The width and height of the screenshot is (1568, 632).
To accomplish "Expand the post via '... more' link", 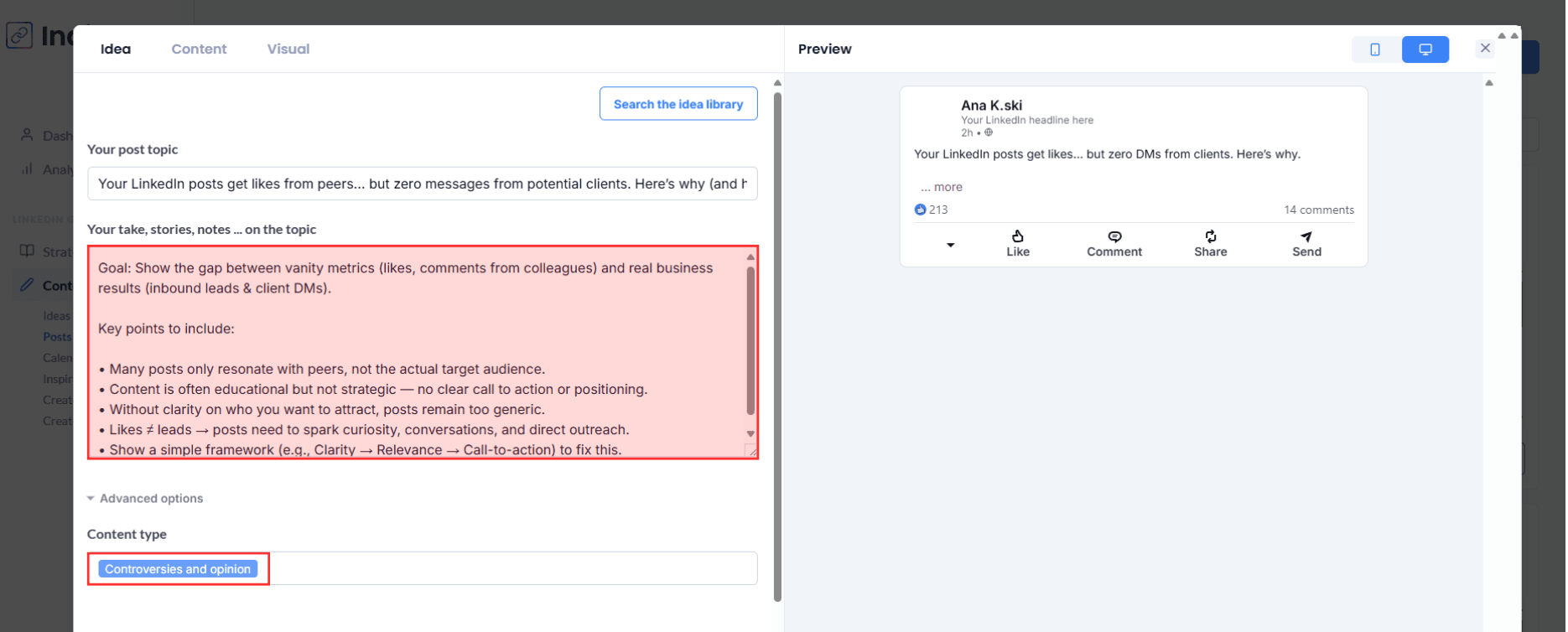I will [x=942, y=187].
